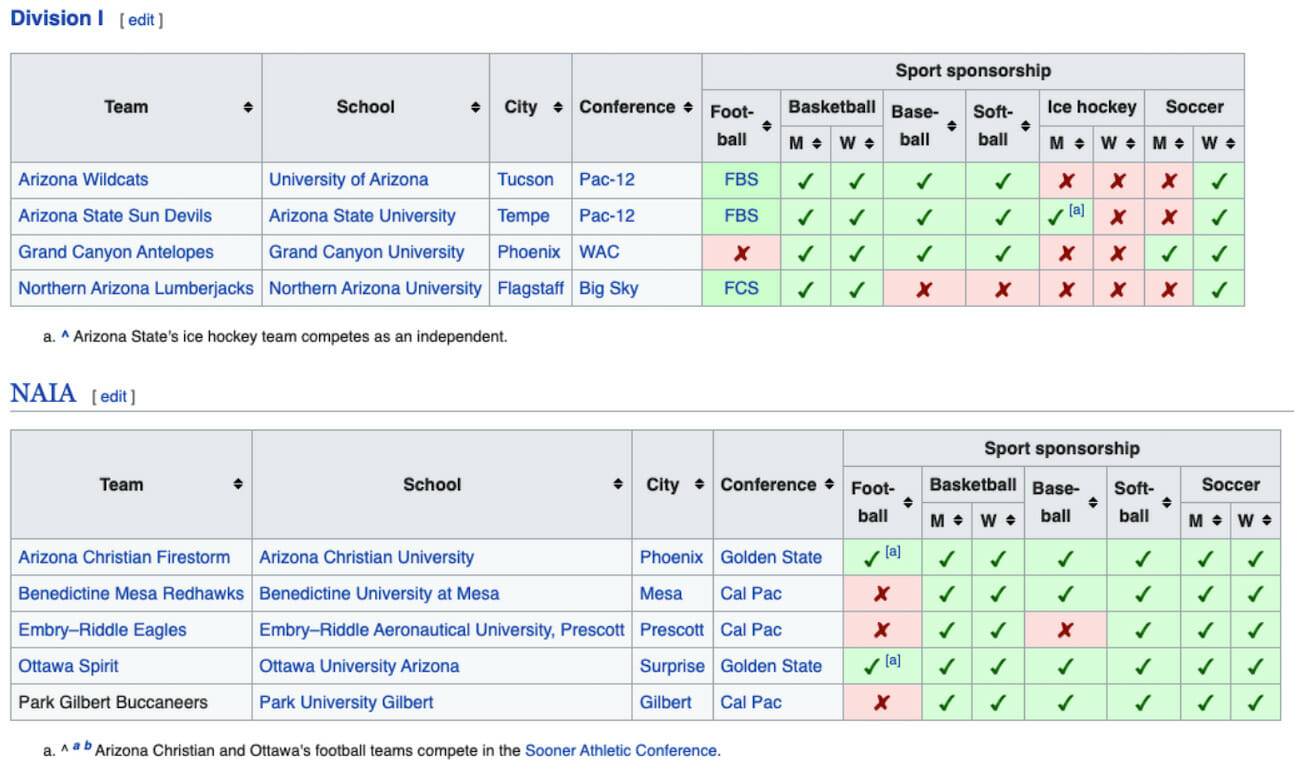This screenshot has width=1294, height=764.
Task: Sort the School column in the Division I table
Action: [x=474, y=107]
